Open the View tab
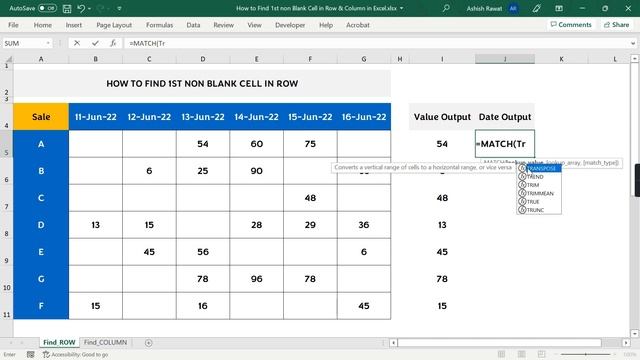This screenshot has width=640, height=360. pyautogui.click(x=254, y=25)
